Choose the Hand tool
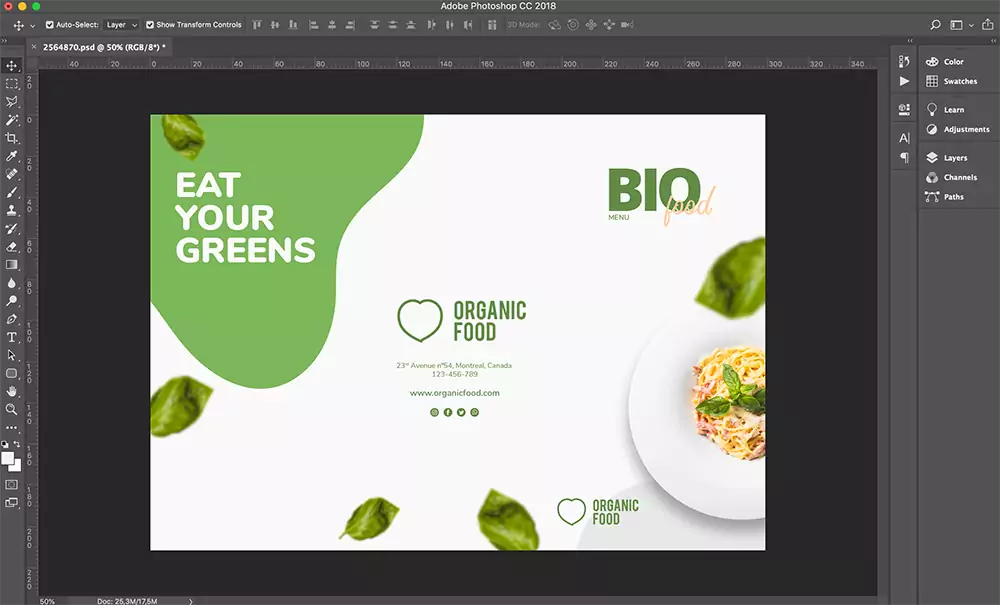This screenshot has width=1000, height=605. pyautogui.click(x=12, y=391)
